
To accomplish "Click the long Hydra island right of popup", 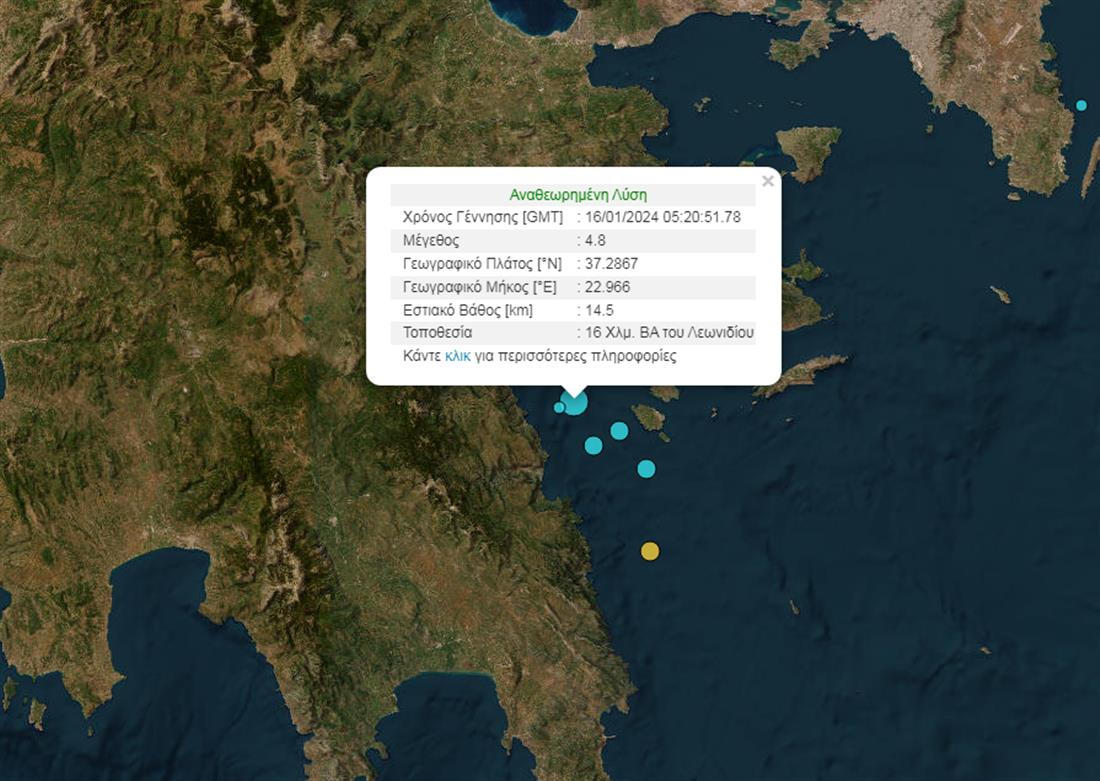I will 802,375.
